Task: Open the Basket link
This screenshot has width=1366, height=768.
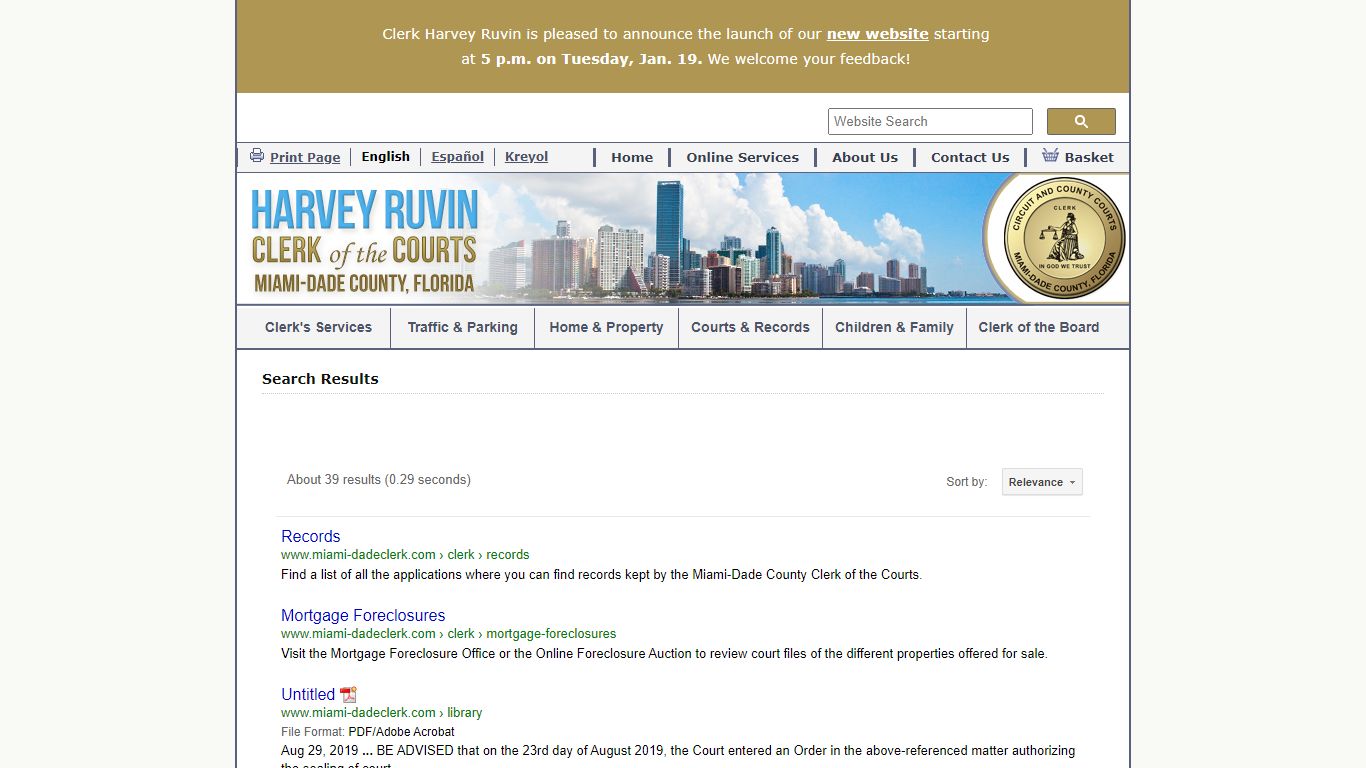Action: 1089,157
